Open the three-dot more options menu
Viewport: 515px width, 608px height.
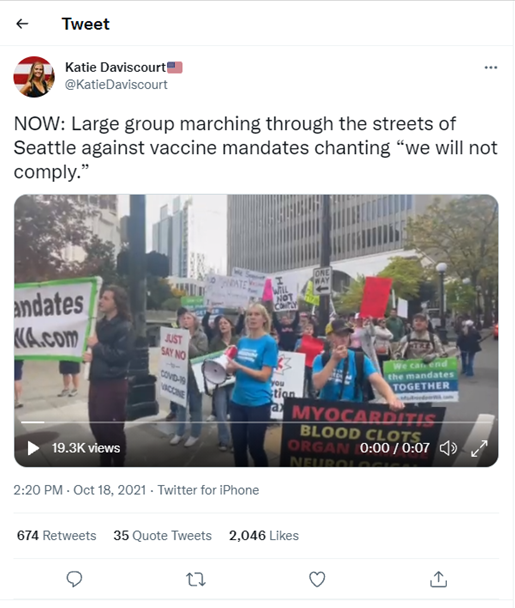[491, 67]
